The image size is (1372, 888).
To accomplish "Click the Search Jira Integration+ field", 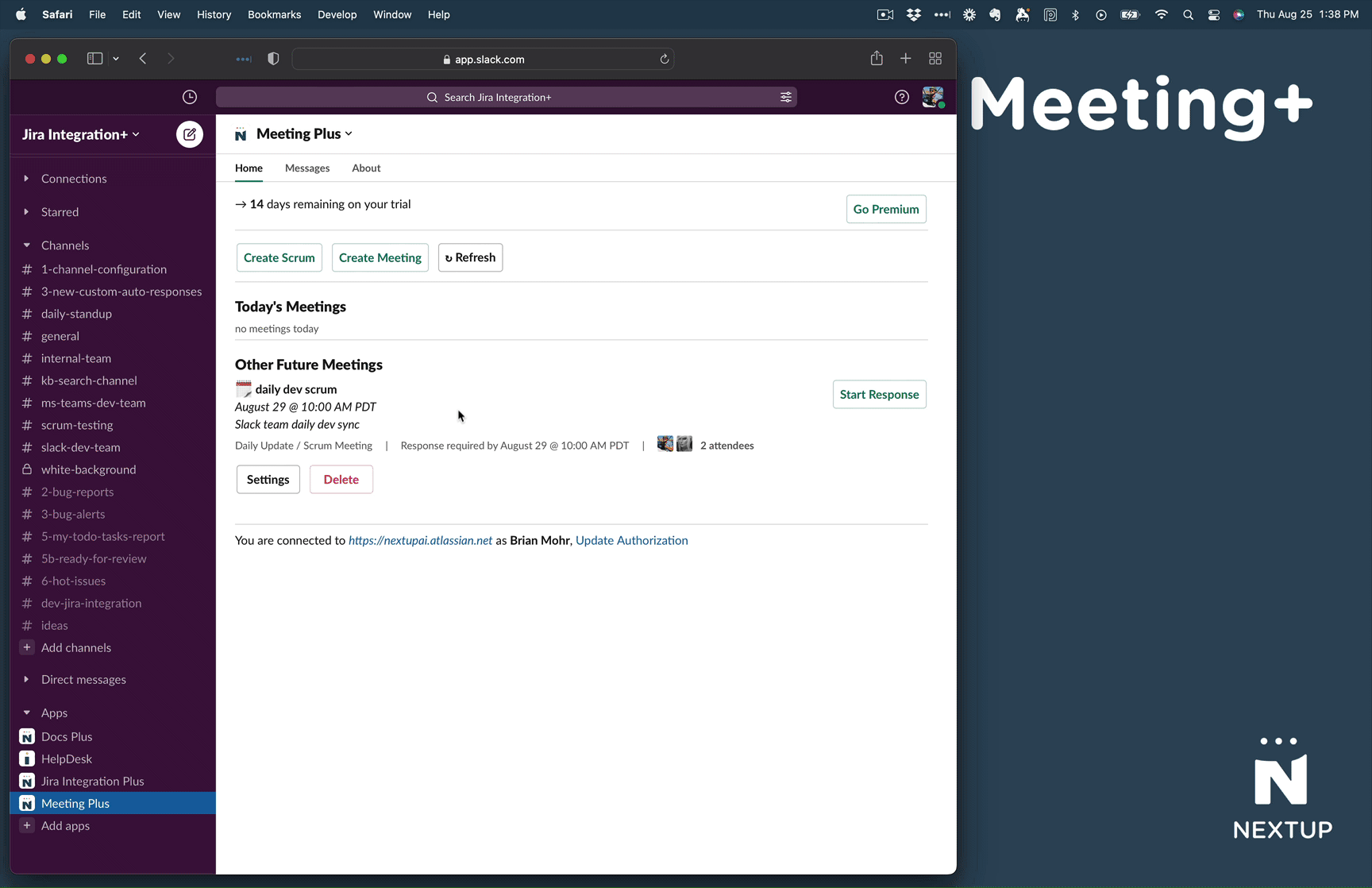I will point(507,97).
